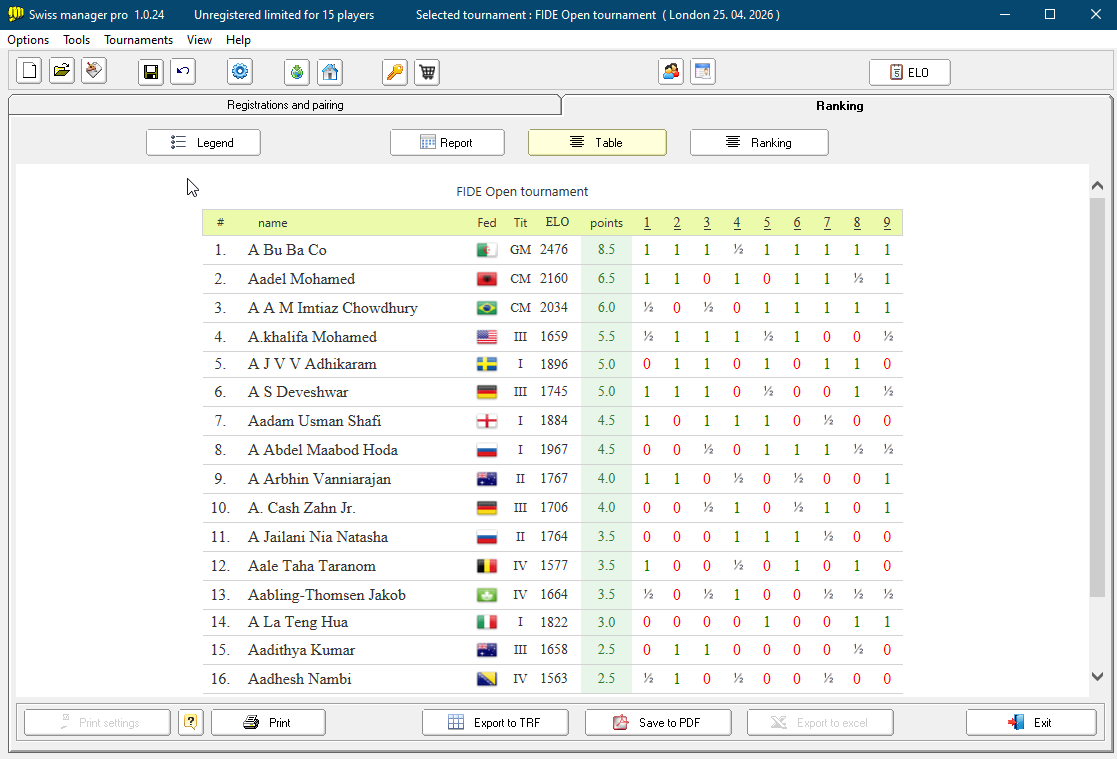Image resolution: width=1117 pixels, height=759 pixels.
Task: Click the Legend button
Action: tap(203, 143)
